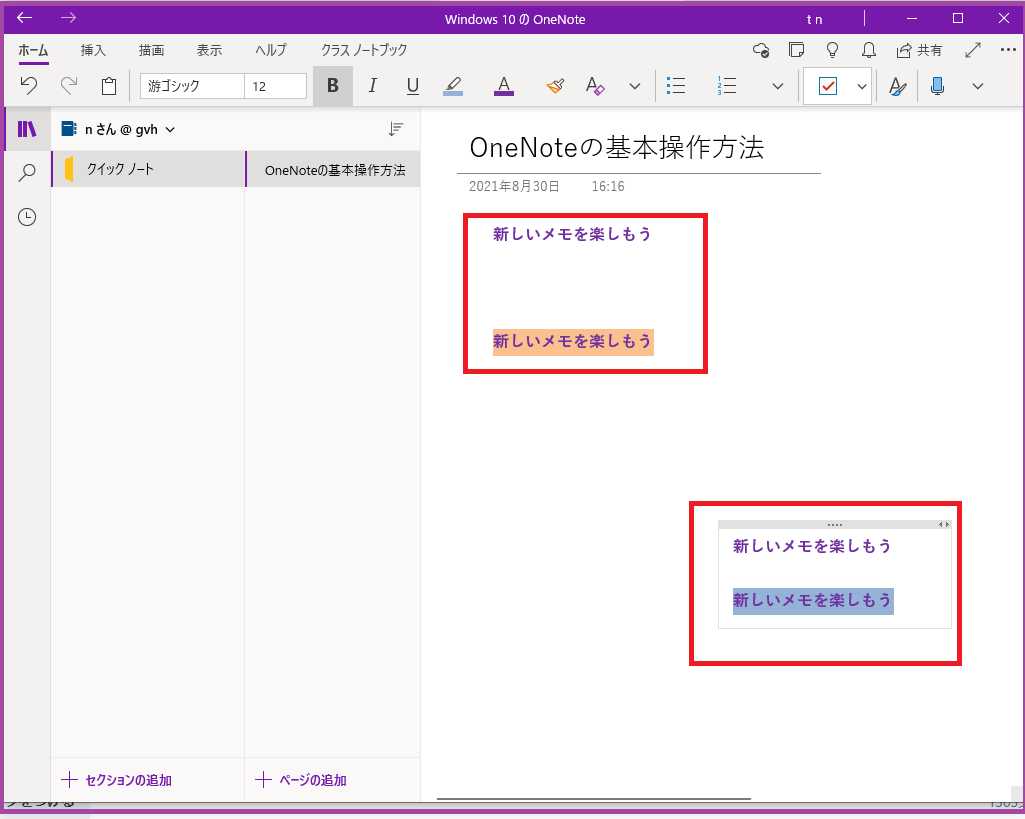
Task: Toggle underline formatting
Action: click(412, 86)
